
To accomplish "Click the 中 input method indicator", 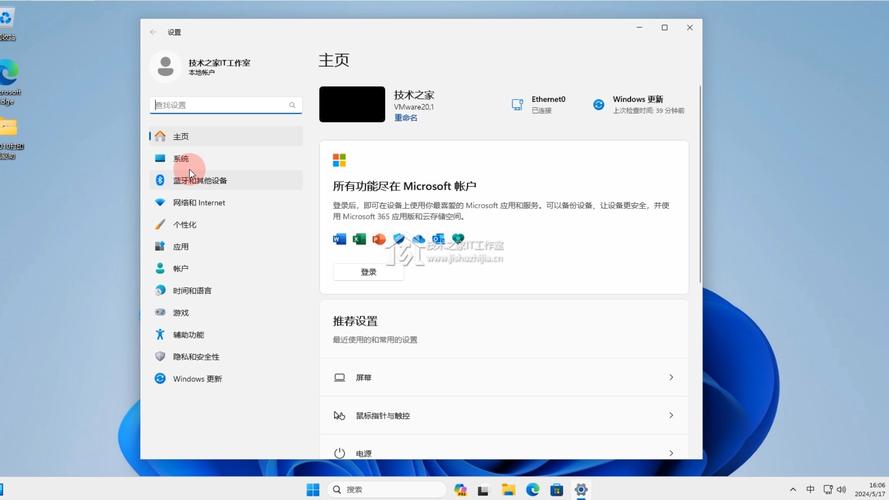I will (x=810, y=489).
